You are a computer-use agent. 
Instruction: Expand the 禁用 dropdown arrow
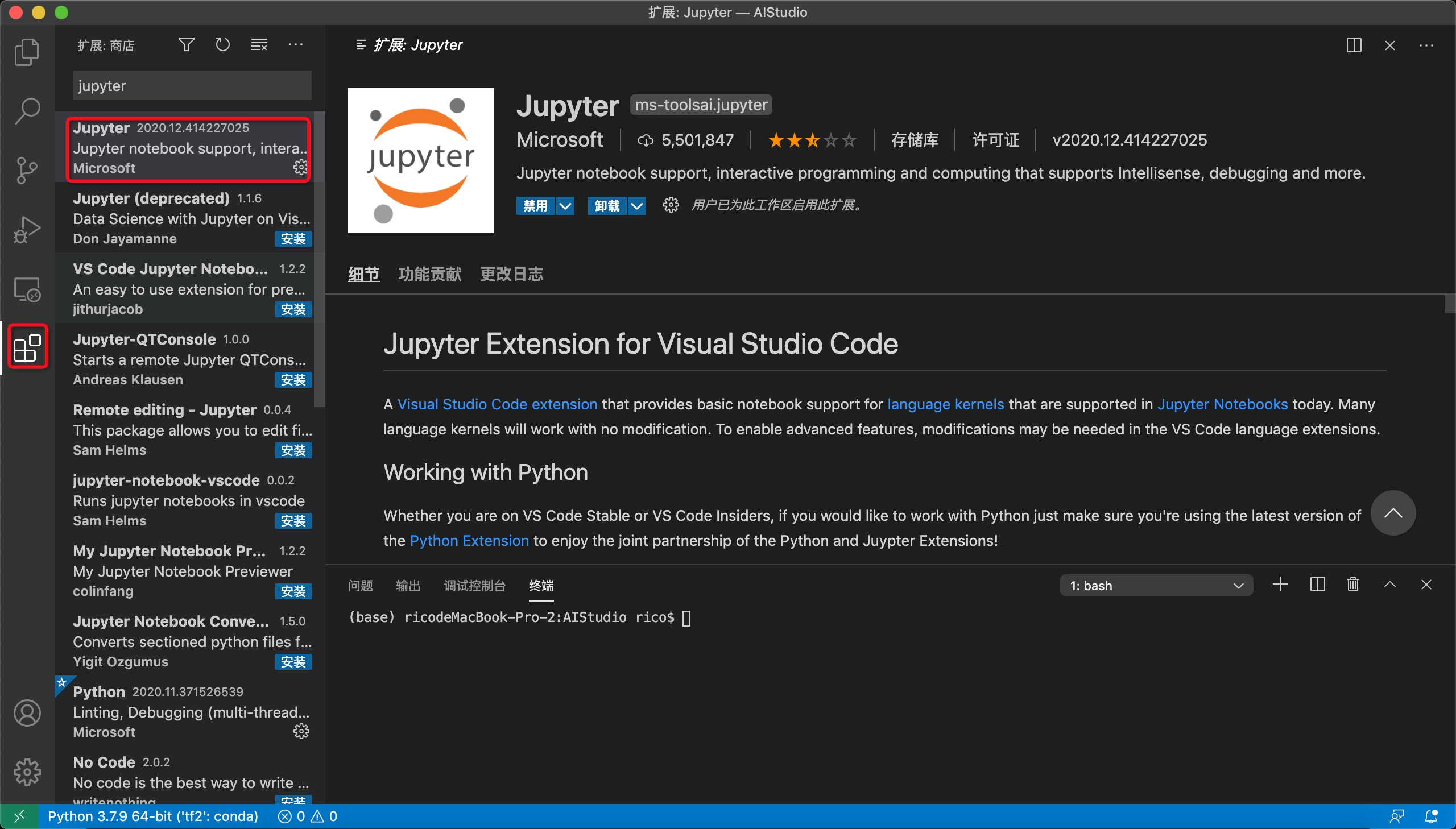click(565, 205)
